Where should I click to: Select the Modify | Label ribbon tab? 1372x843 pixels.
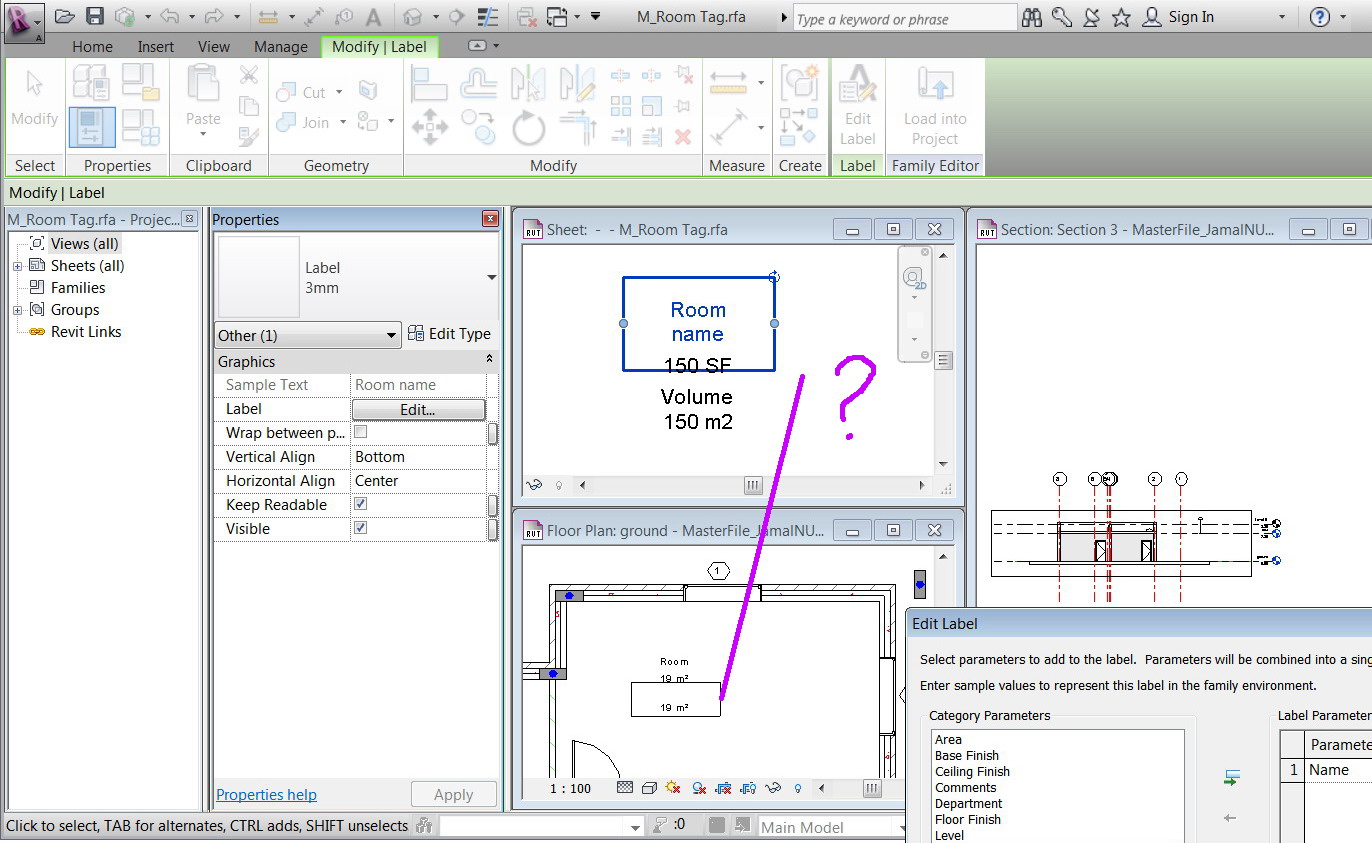point(379,46)
